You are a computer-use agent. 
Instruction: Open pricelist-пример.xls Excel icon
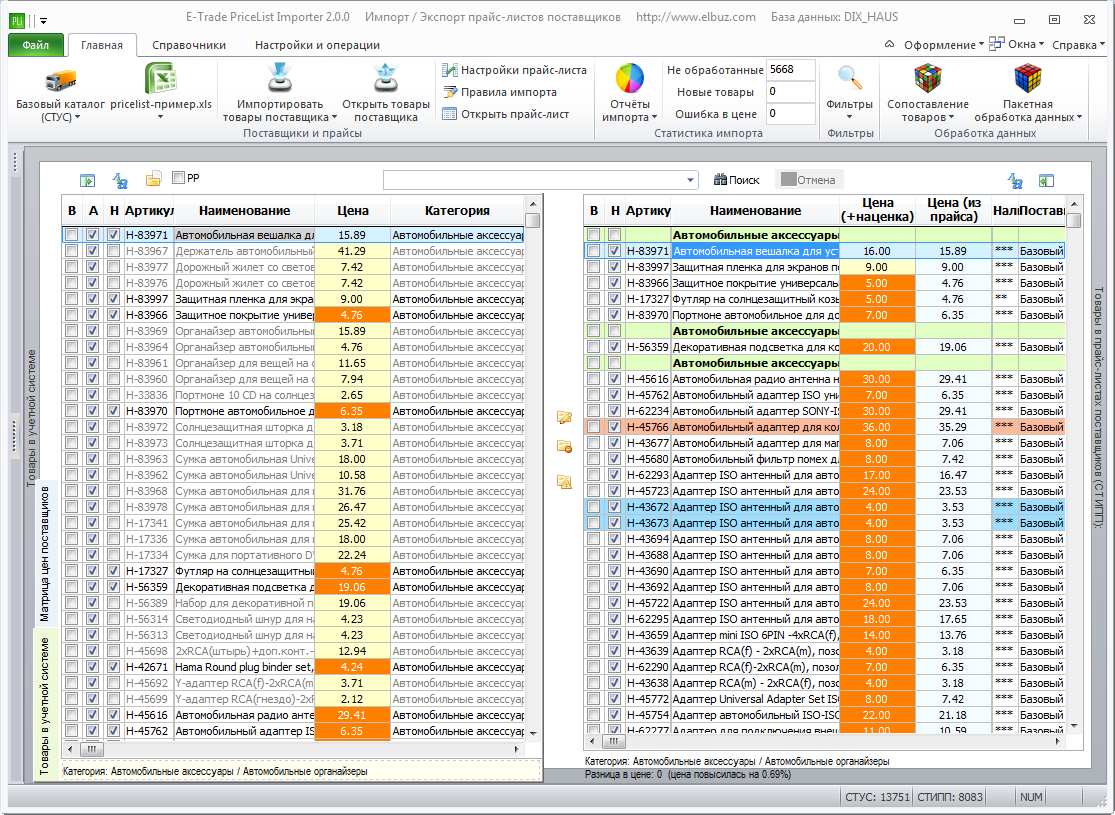pos(161,78)
